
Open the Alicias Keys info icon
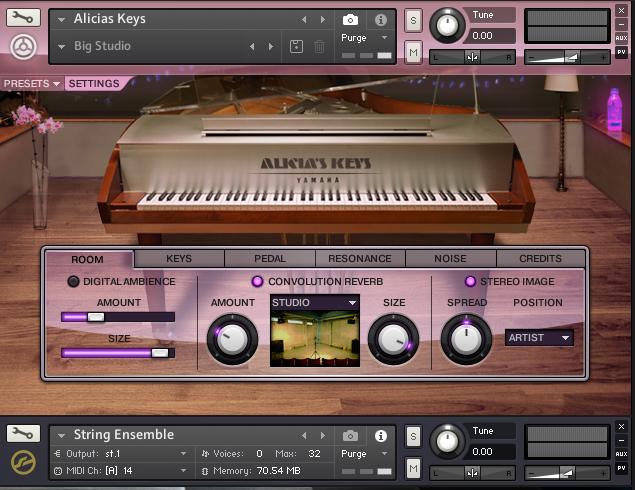click(381, 19)
